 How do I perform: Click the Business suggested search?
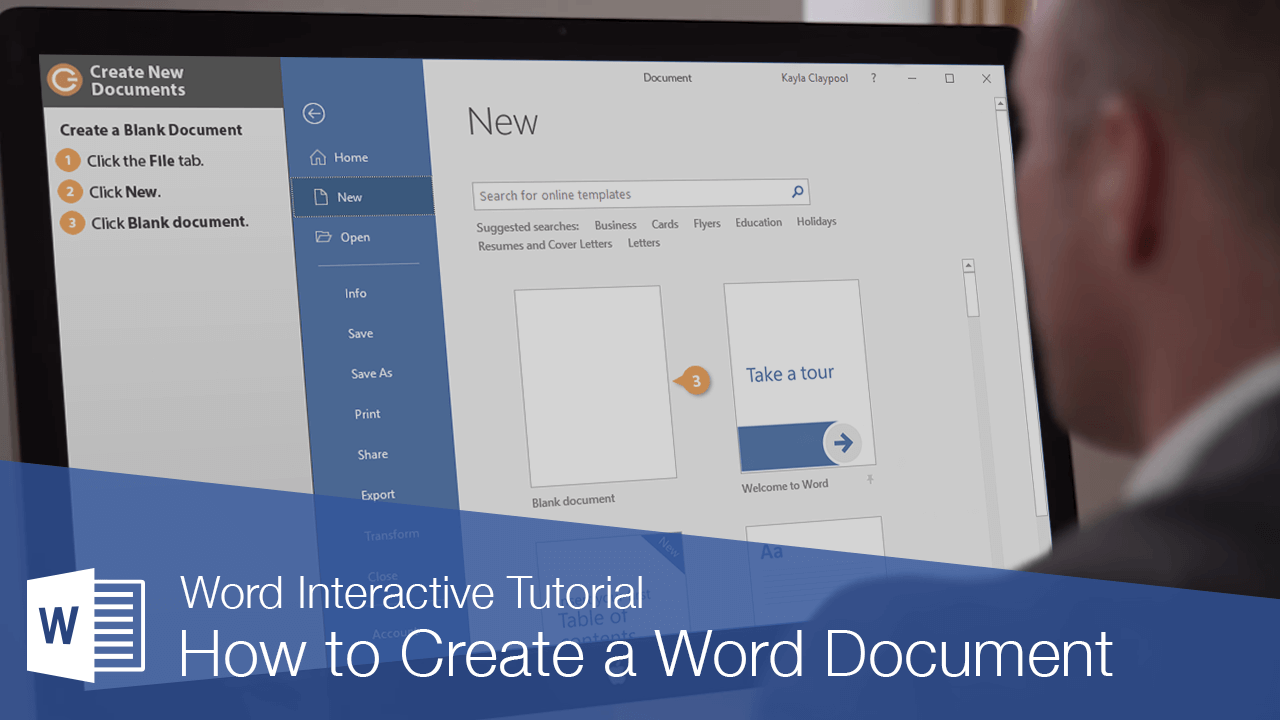[615, 225]
